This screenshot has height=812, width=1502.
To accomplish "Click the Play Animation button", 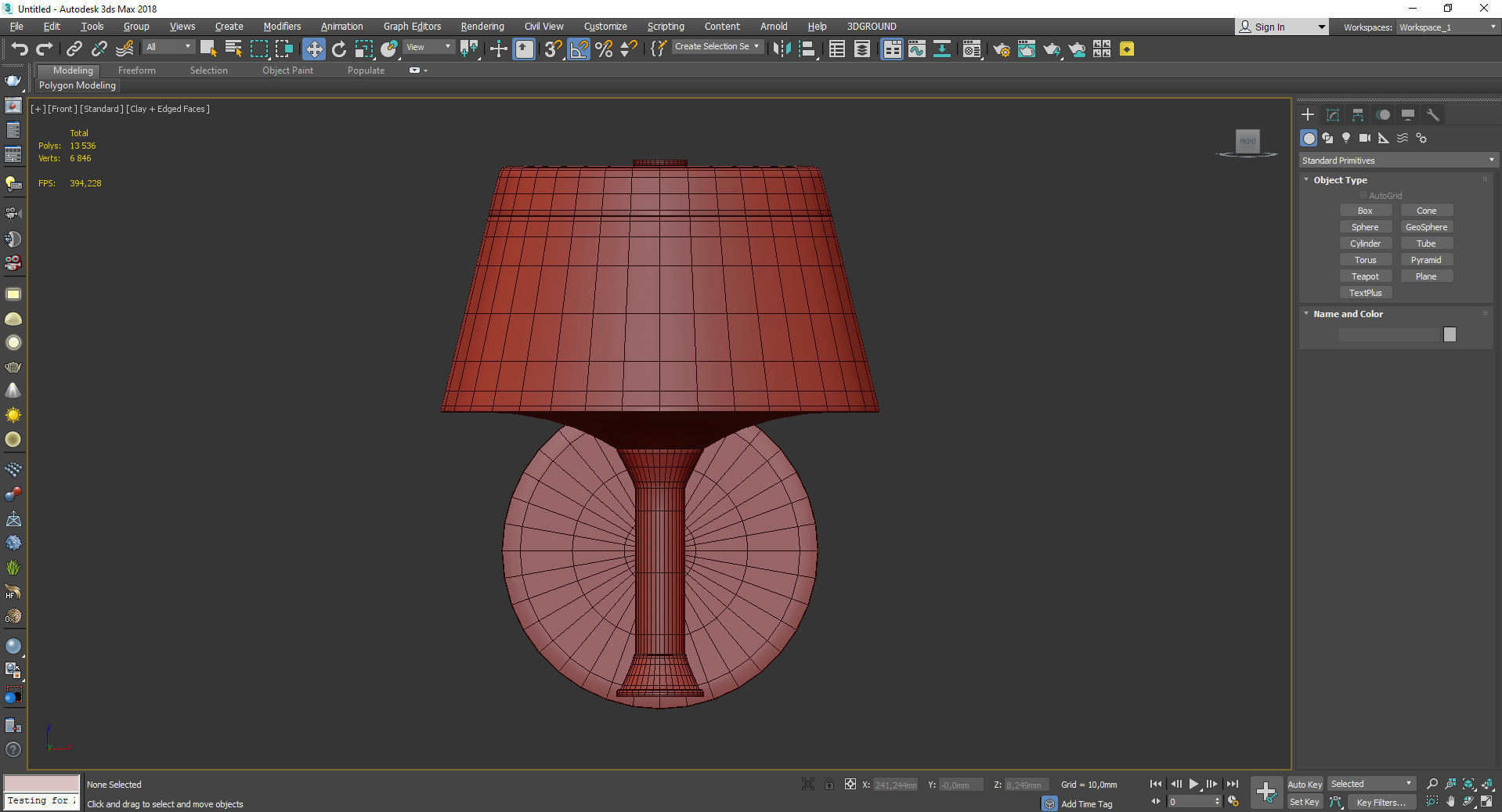I will (1193, 784).
